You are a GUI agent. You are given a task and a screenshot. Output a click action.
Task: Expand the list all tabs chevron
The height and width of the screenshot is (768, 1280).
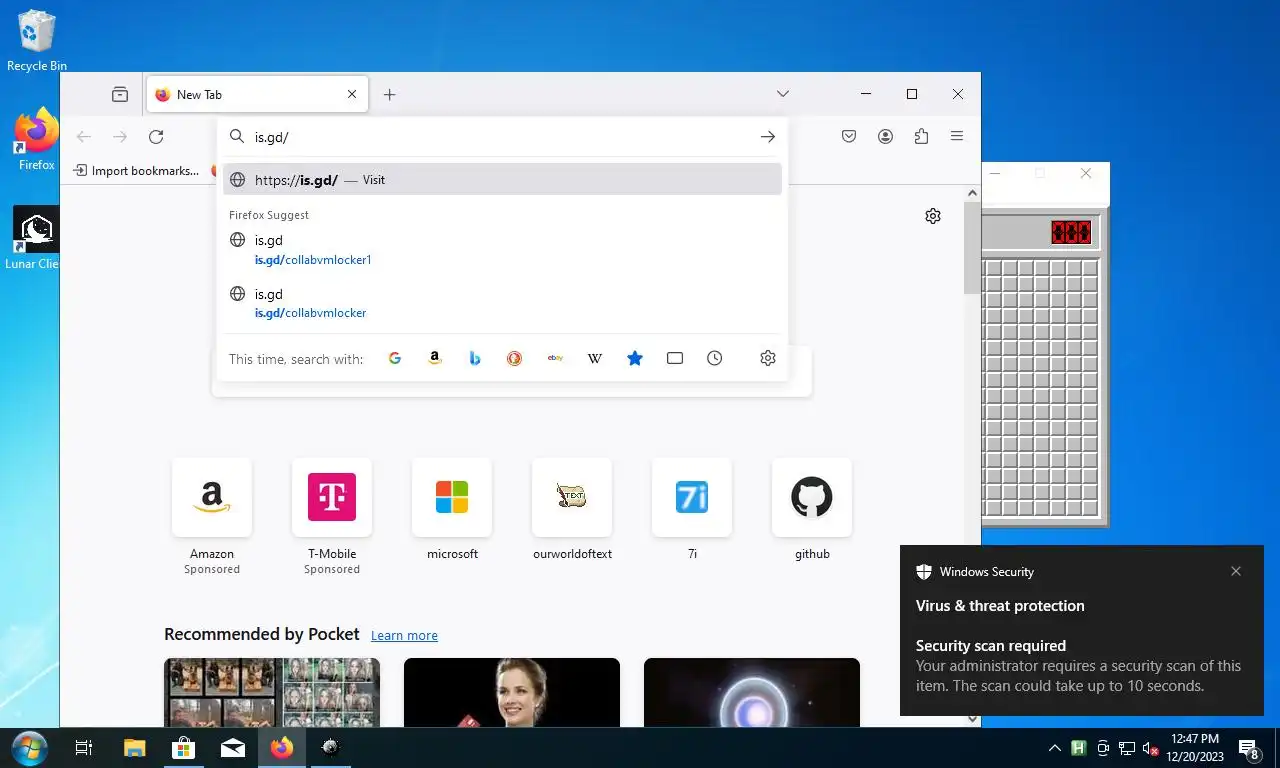[x=783, y=94]
